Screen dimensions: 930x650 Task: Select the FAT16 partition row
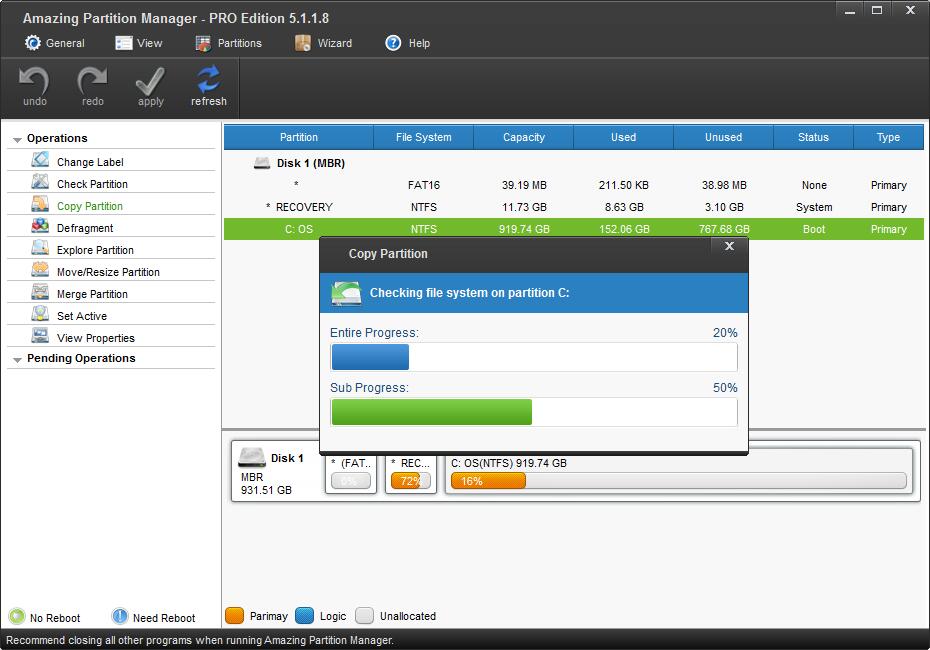click(574, 185)
